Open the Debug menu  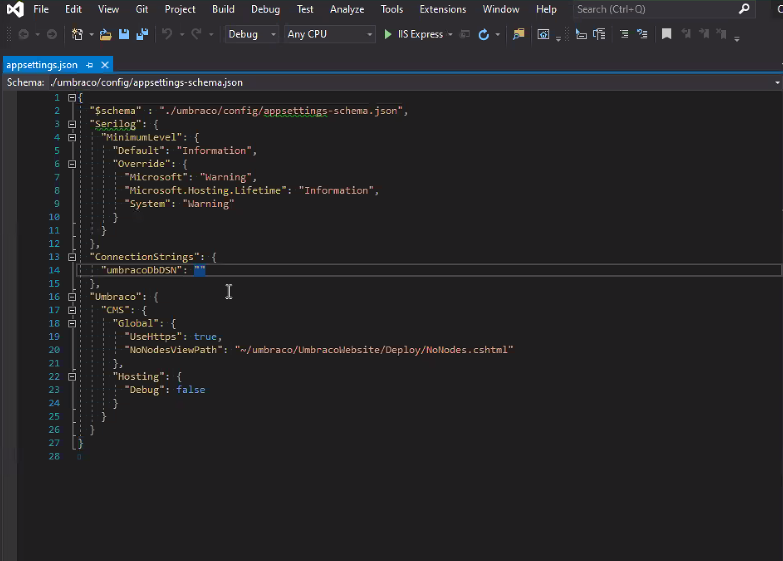[266, 9]
